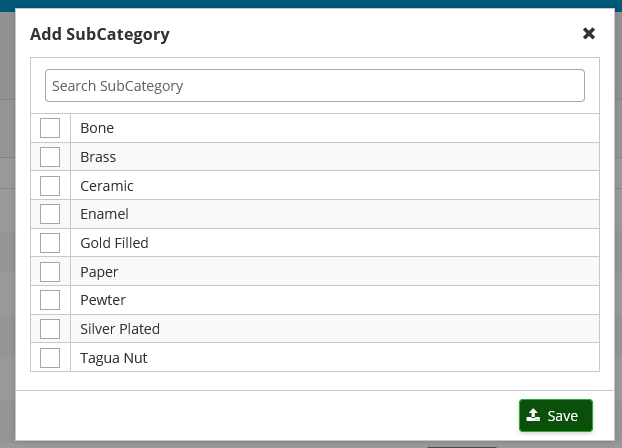Click the Silver Plated row label
Viewport: 622px width, 448px height.
click(120, 329)
